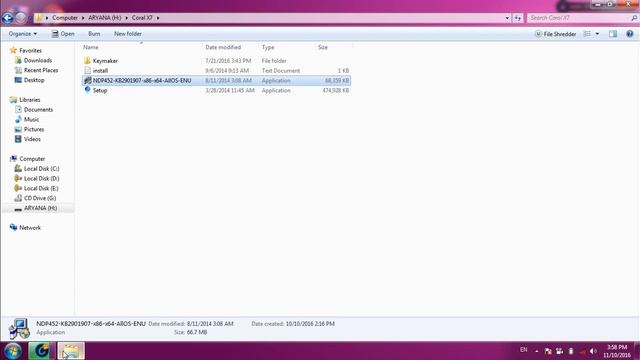Open the view options dropdown arrow

click(597, 34)
